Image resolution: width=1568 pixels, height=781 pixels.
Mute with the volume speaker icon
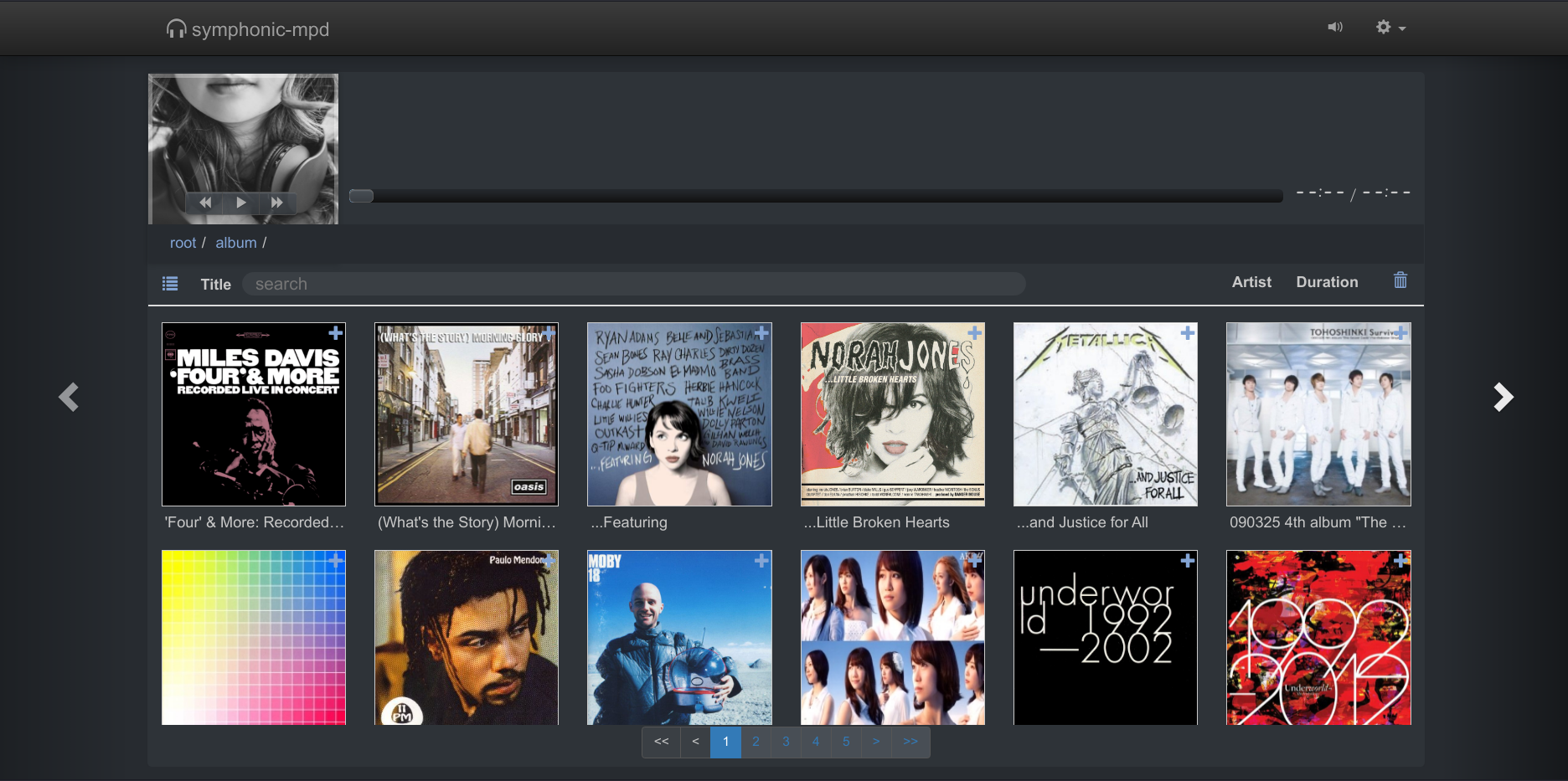(1335, 28)
